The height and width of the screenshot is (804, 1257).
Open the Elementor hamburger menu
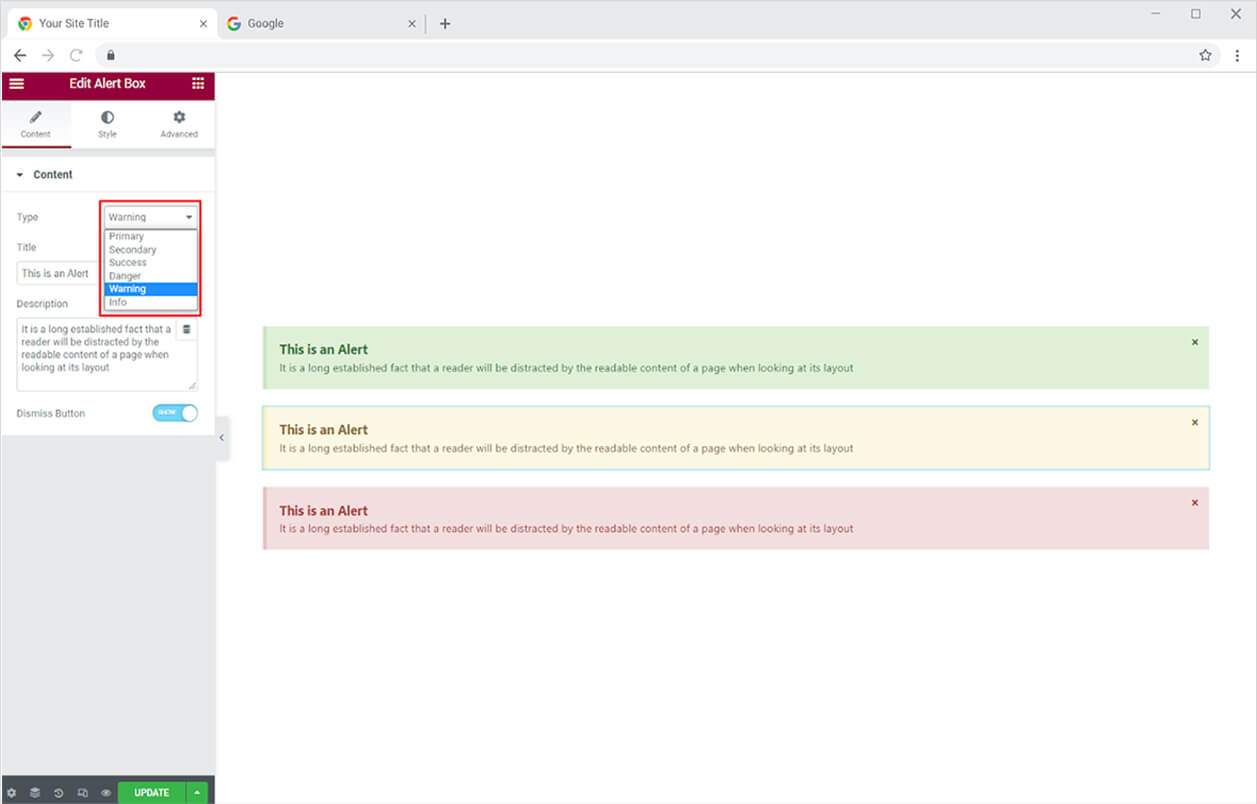[x=16, y=85]
